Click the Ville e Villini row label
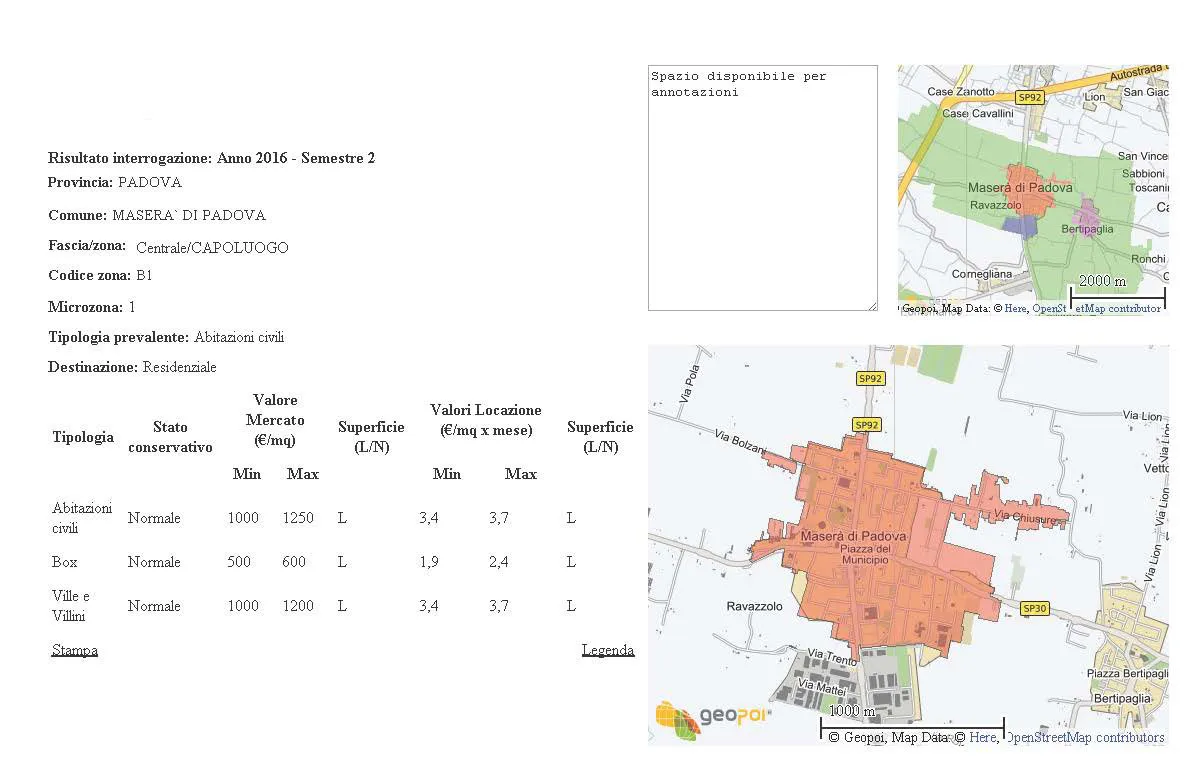 point(71,606)
